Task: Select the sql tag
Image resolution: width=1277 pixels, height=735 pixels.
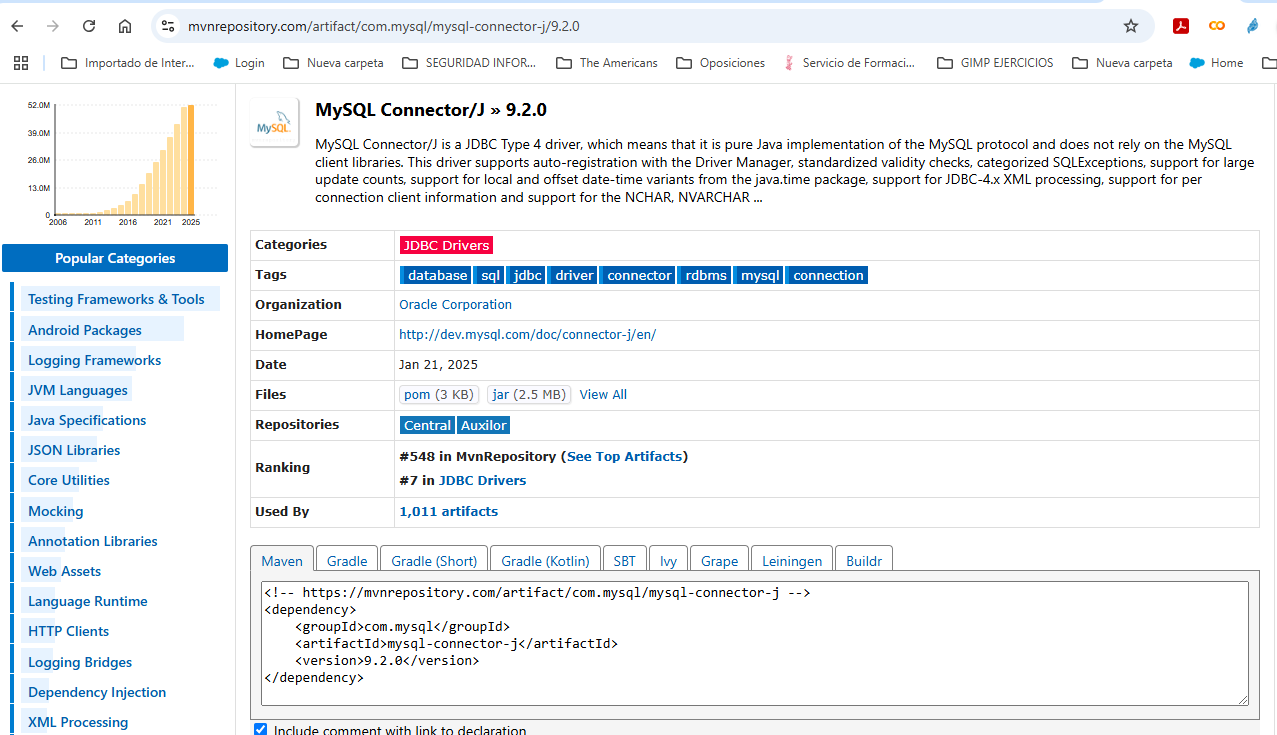Action: pos(490,275)
